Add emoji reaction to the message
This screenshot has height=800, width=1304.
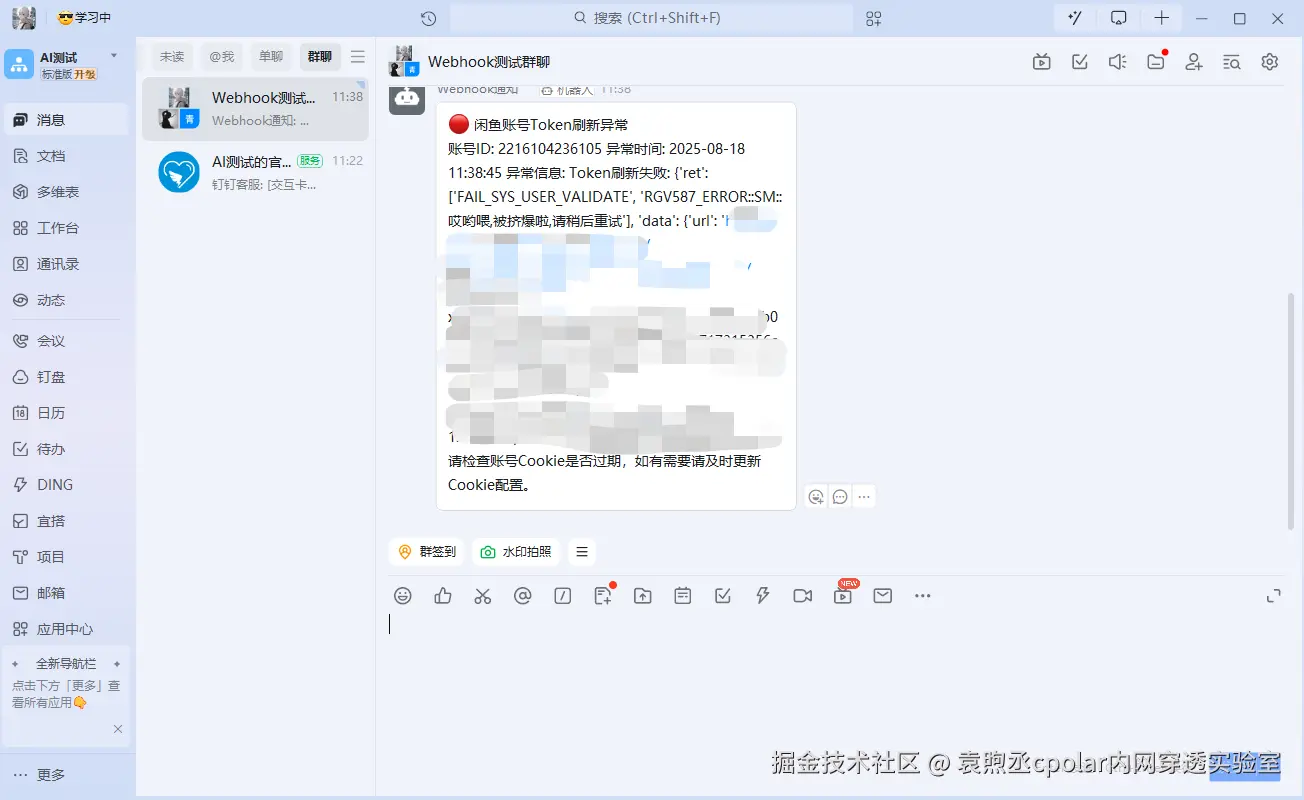coord(817,497)
